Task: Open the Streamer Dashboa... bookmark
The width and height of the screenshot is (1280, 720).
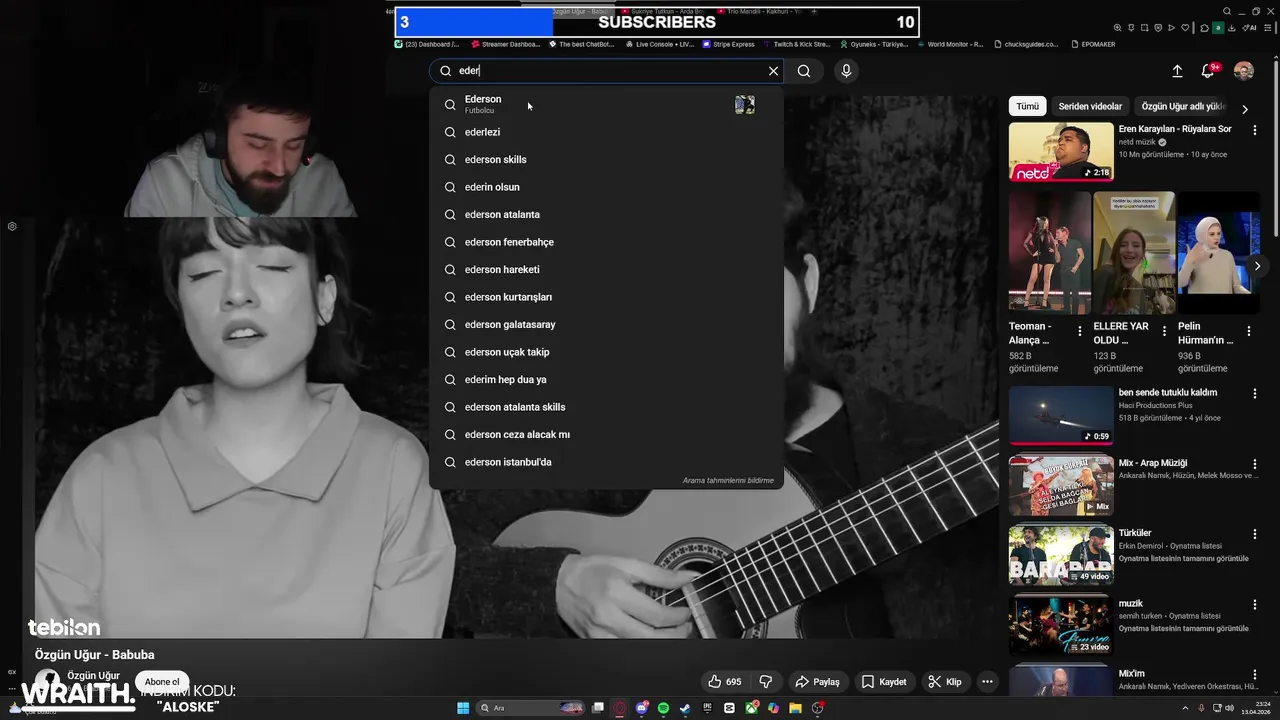Action: click(x=504, y=44)
